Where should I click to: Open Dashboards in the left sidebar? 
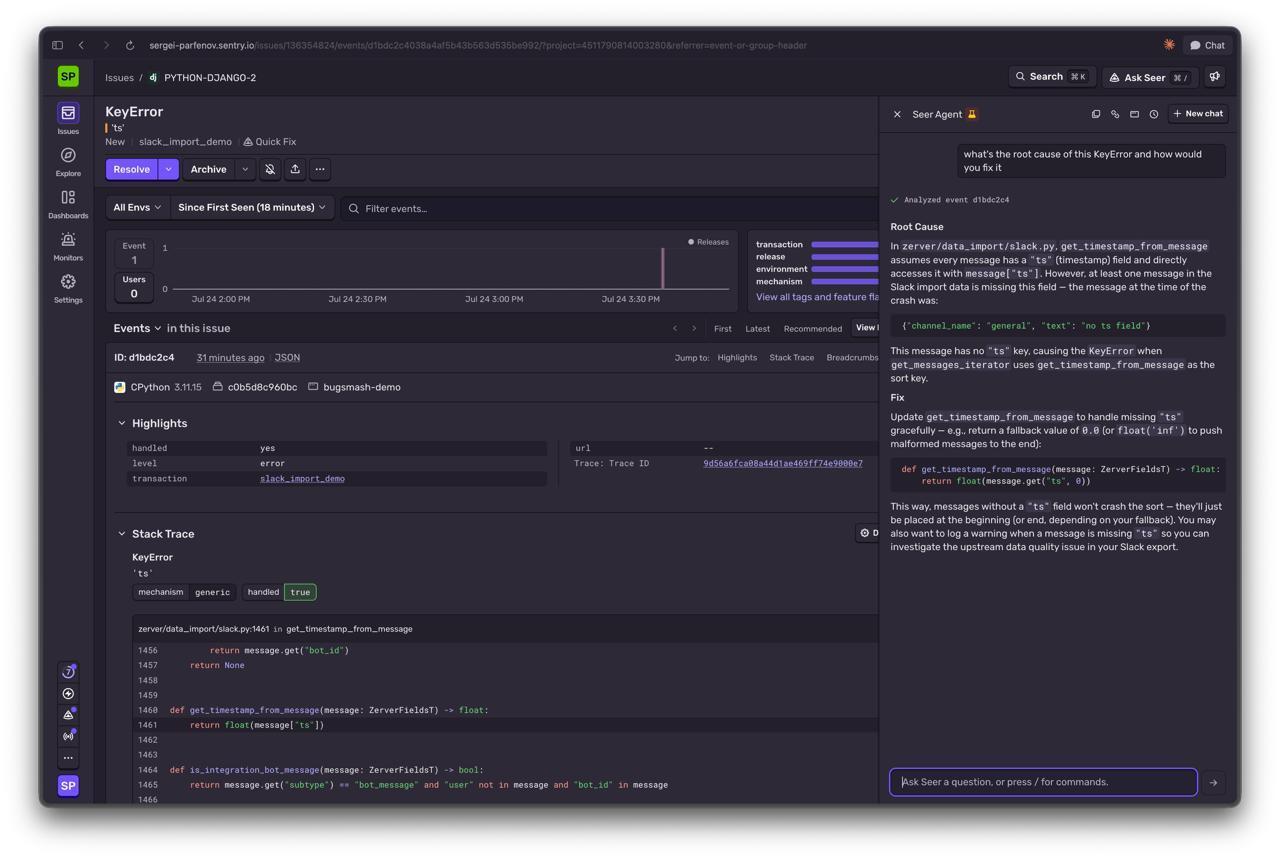[x=68, y=203]
